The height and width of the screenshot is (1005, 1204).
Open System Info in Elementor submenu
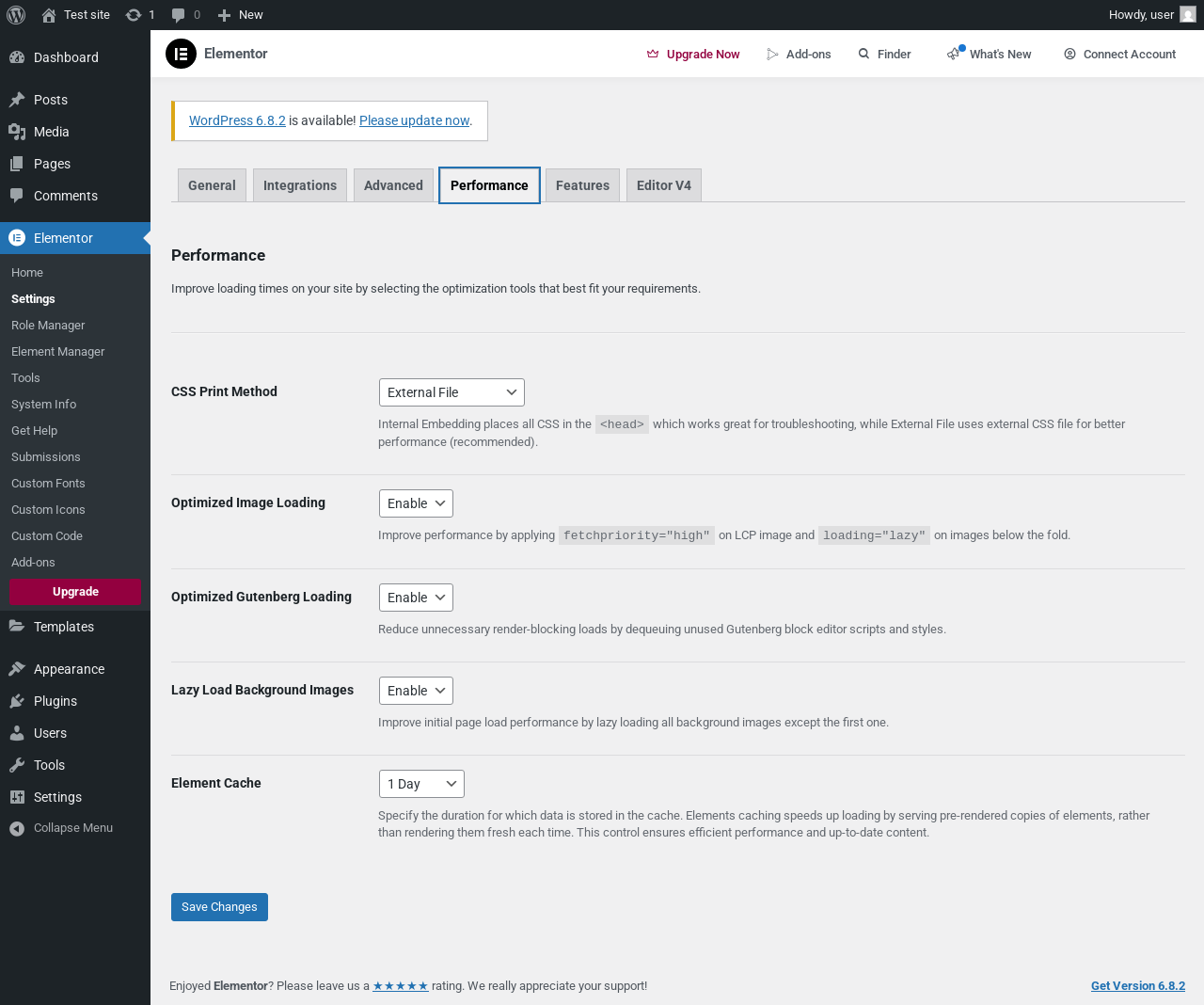(x=44, y=405)
